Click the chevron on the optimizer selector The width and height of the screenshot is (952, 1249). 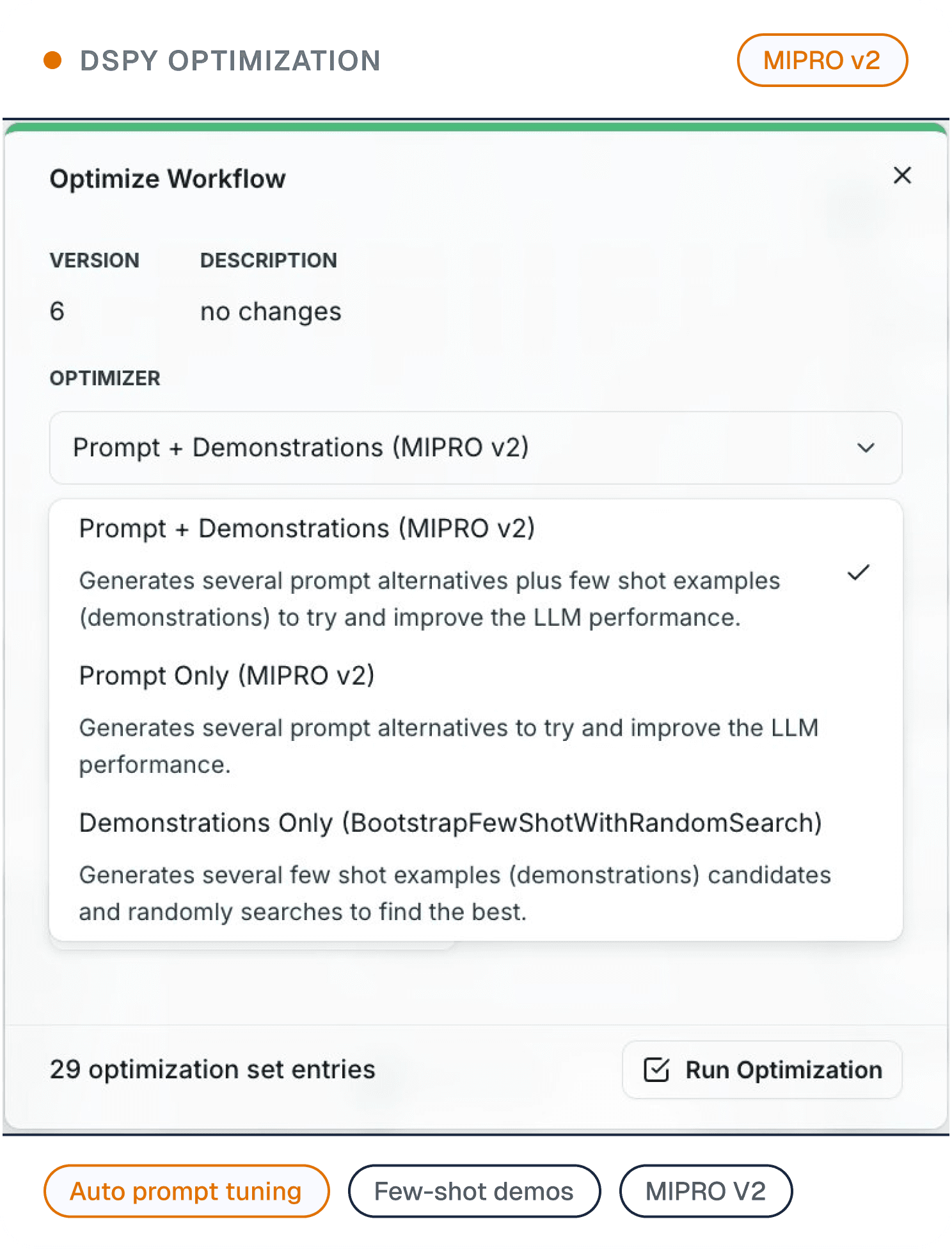[866, 448]
